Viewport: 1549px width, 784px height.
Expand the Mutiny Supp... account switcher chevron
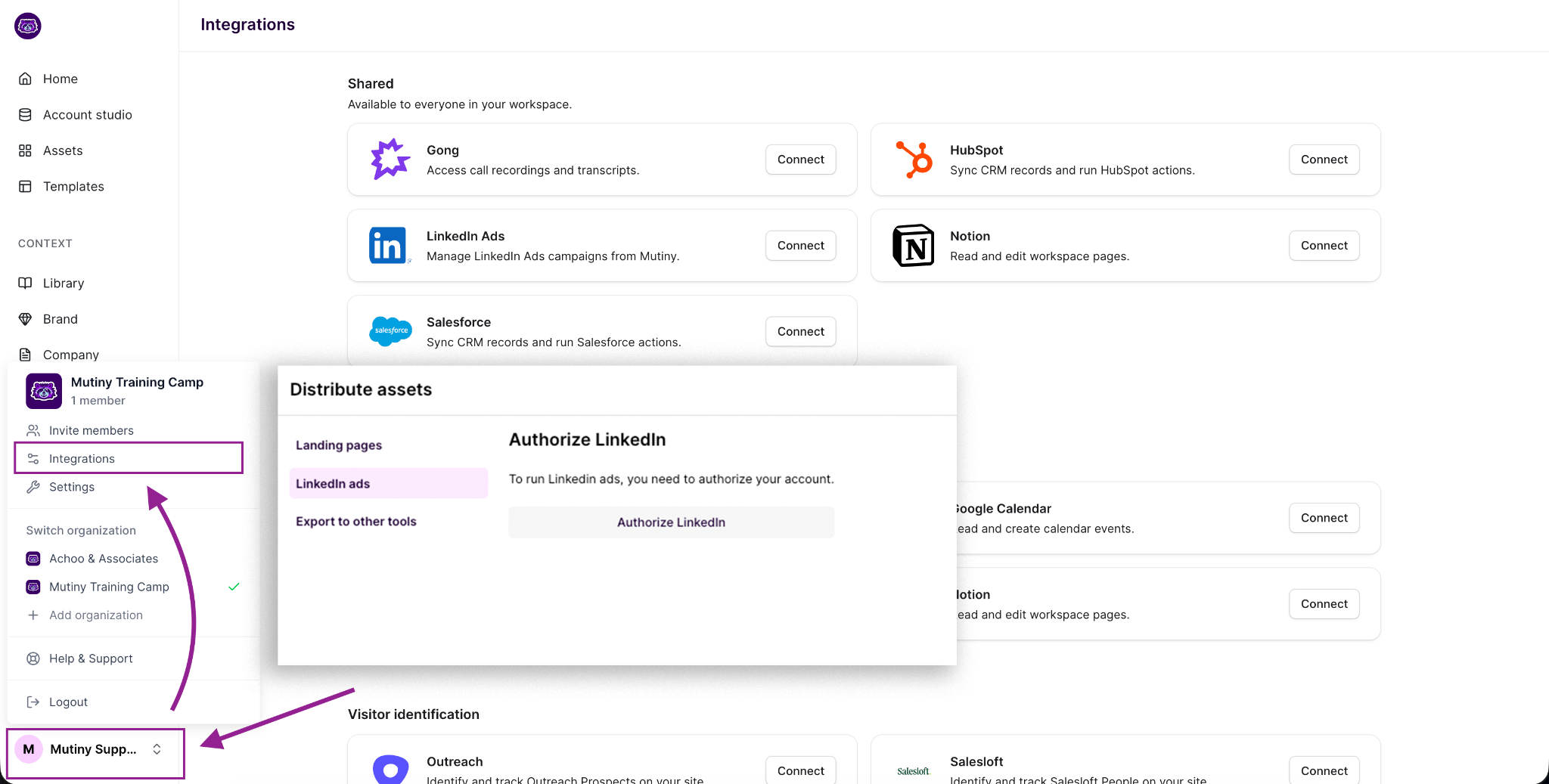coord(157,749)
